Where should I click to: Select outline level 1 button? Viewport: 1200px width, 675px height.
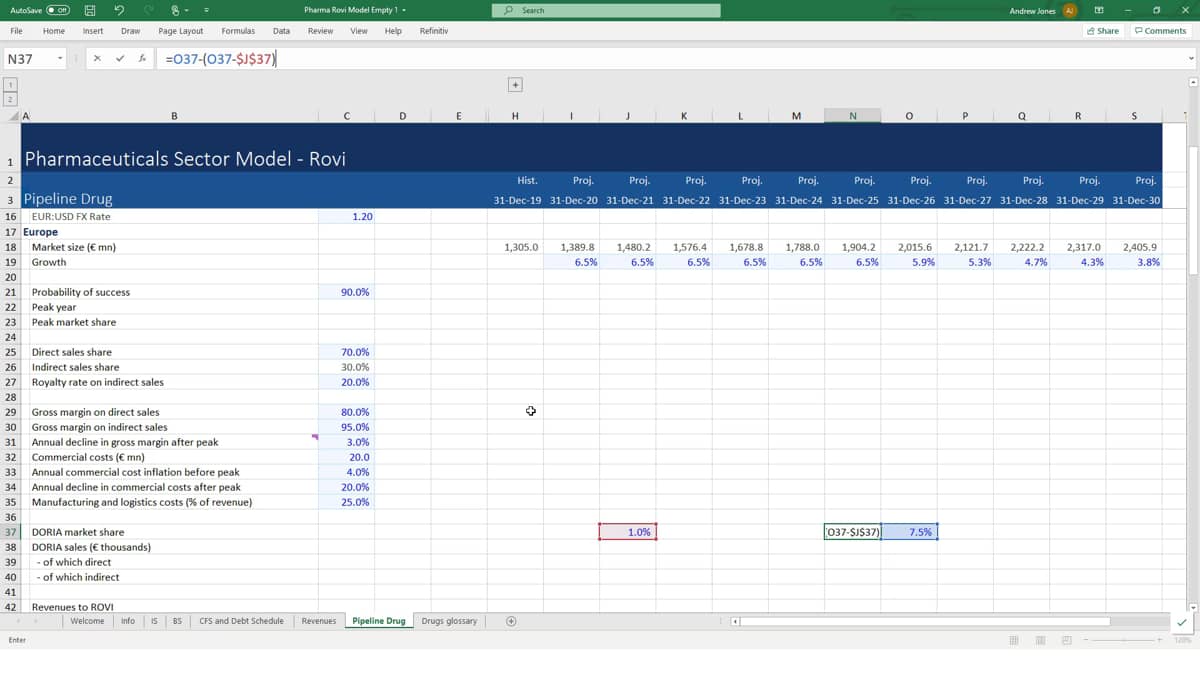tap(10, 85)
